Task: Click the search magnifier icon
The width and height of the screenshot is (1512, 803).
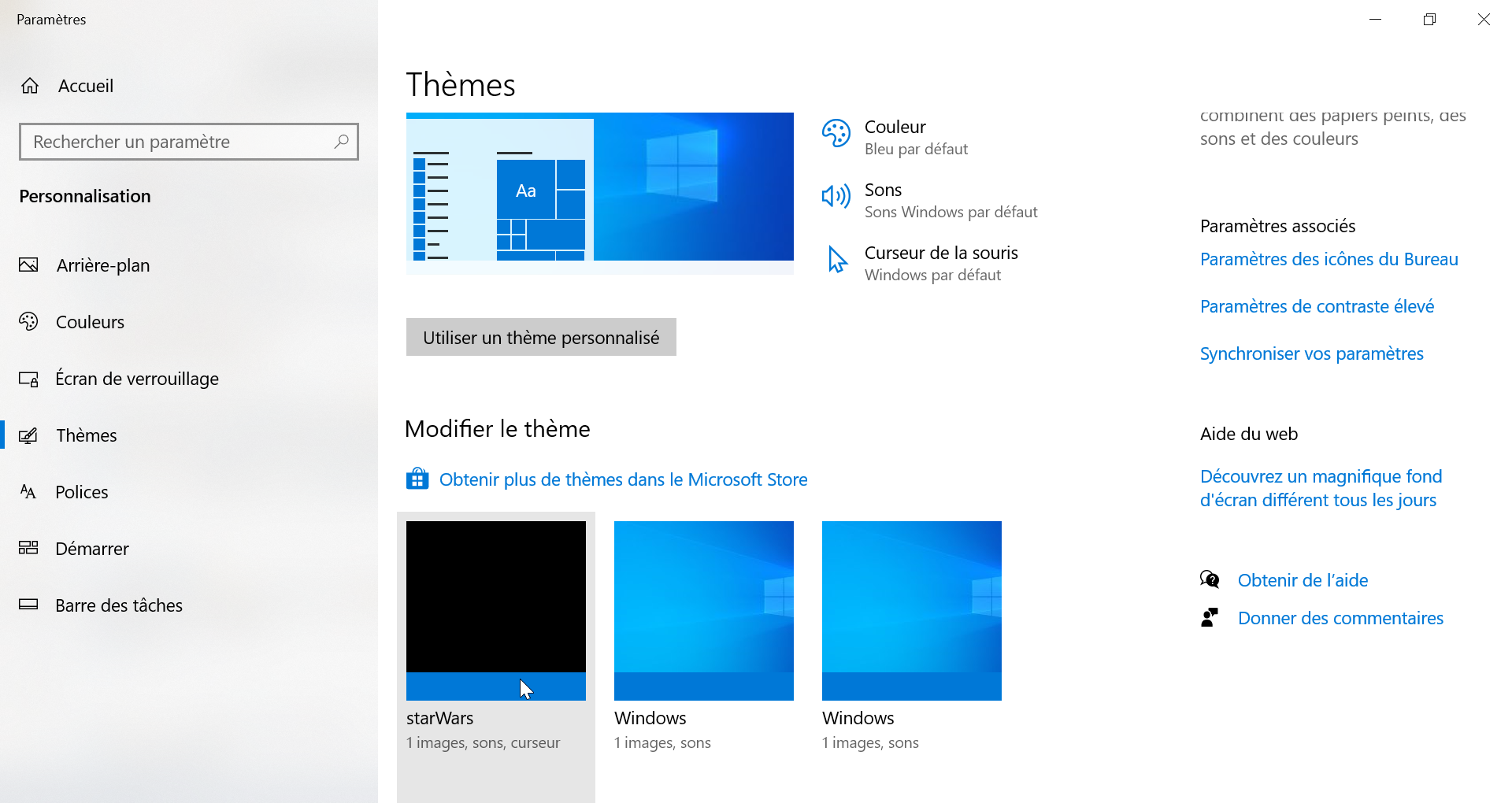Action: point(341,142)
